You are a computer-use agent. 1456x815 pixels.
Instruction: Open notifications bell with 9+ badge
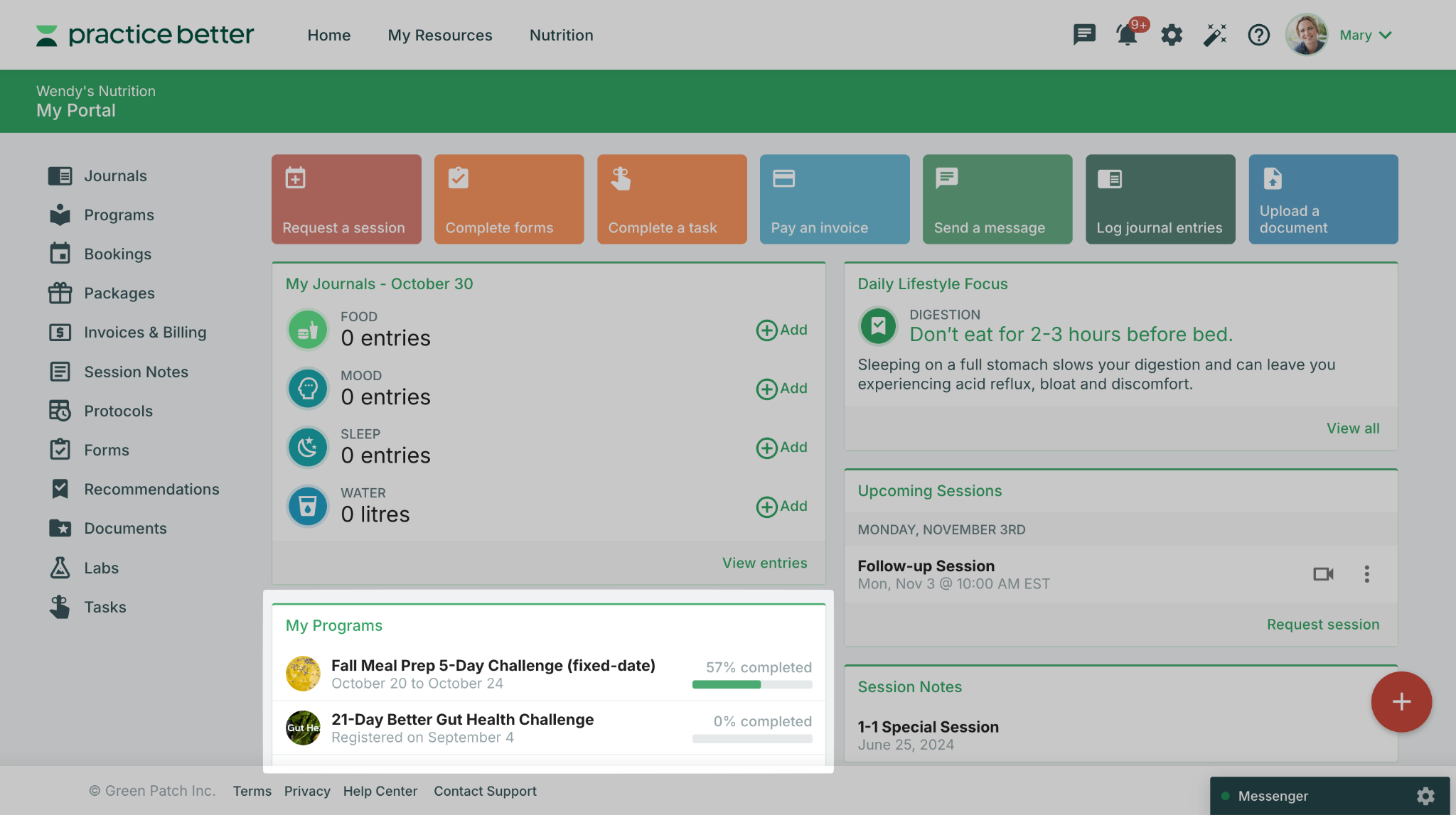(1127, 34)
